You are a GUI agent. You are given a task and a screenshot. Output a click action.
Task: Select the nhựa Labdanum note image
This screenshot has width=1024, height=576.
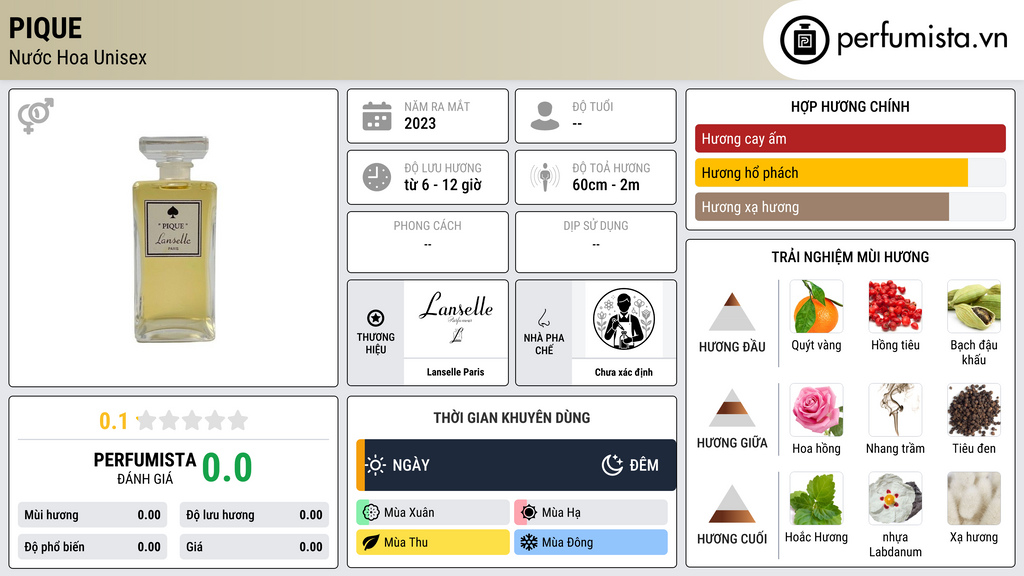895,499
